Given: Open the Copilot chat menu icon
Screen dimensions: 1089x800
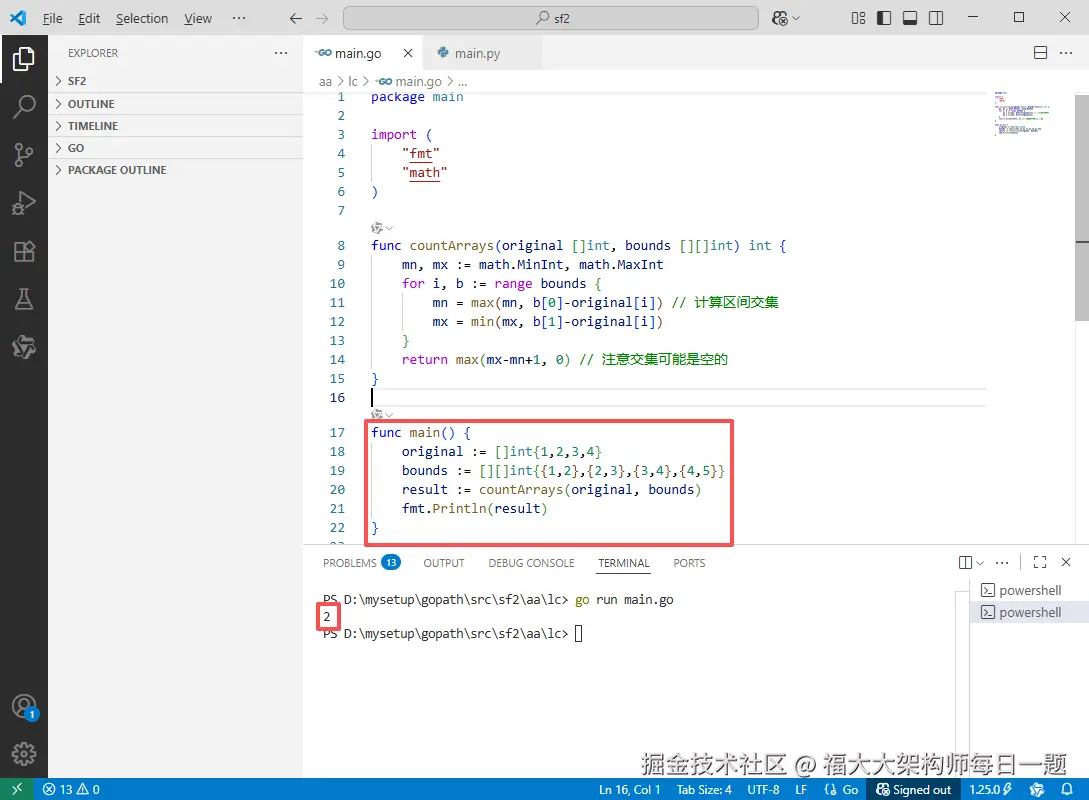Looking at the screenshot, I should pos(785,19).
